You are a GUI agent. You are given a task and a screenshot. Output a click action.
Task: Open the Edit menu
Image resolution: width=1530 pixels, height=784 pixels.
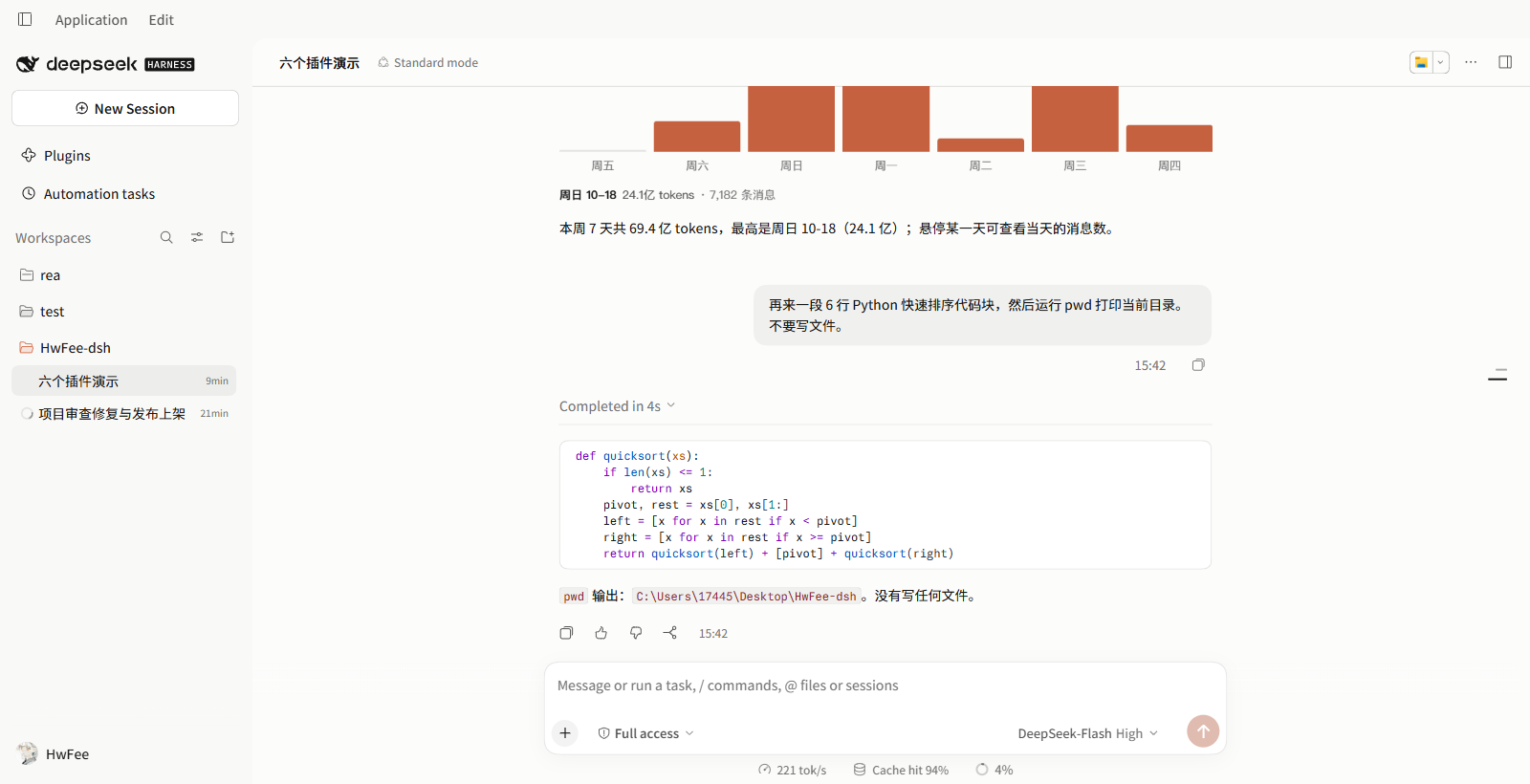click(x=162, y=20)
